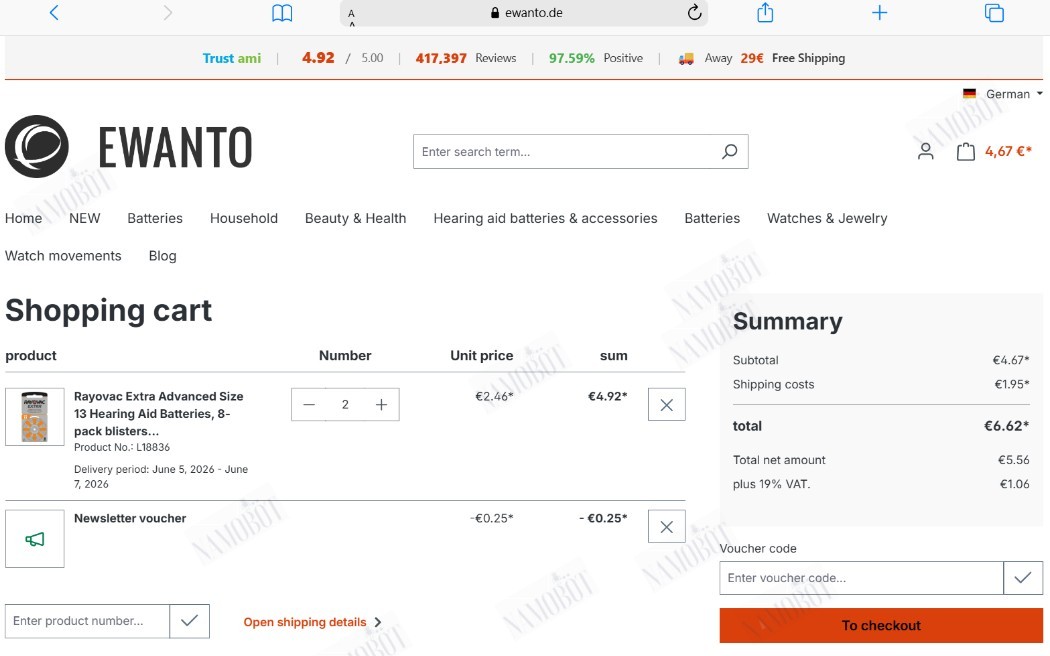Expand the German language dropdown
The width and height of the screenshot is (1050, 656).
coord(1013,94)
